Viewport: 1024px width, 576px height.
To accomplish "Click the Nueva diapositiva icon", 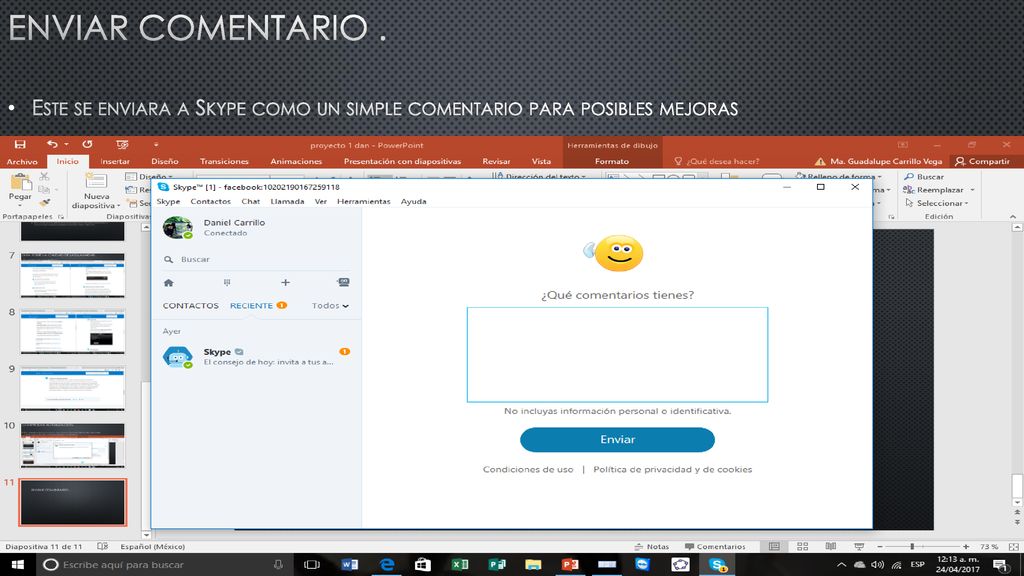I will pos(96,182).
